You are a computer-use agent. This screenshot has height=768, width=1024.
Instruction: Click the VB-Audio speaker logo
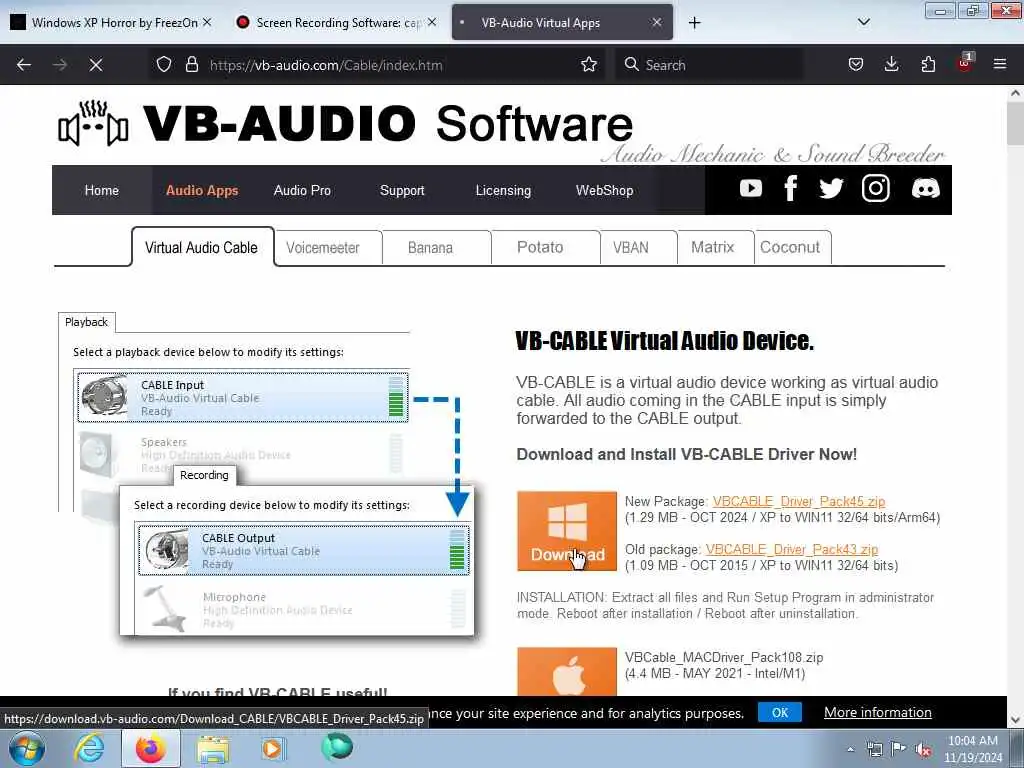pyautogui.click(x=93, y=124)
